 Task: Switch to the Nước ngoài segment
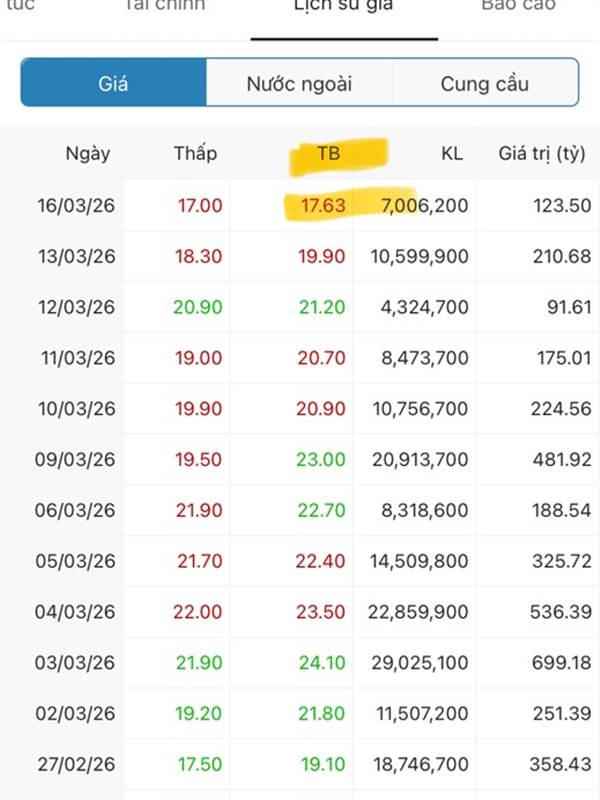tap(299, 83)
